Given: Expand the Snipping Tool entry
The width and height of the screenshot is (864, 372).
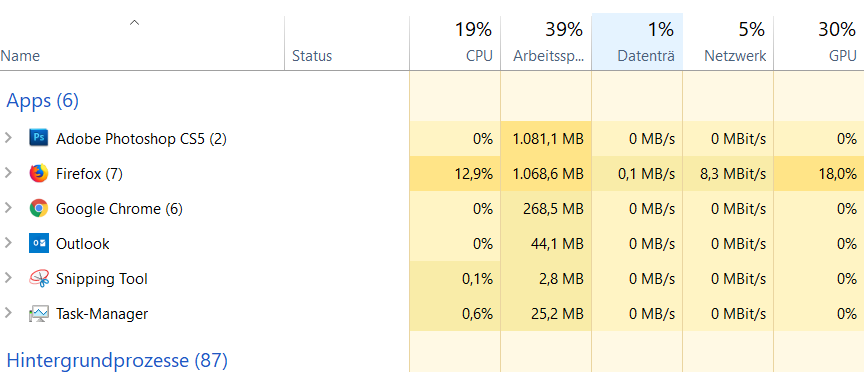Looking at the screenshot, I should pyautogui.click(x=8, y=278).
